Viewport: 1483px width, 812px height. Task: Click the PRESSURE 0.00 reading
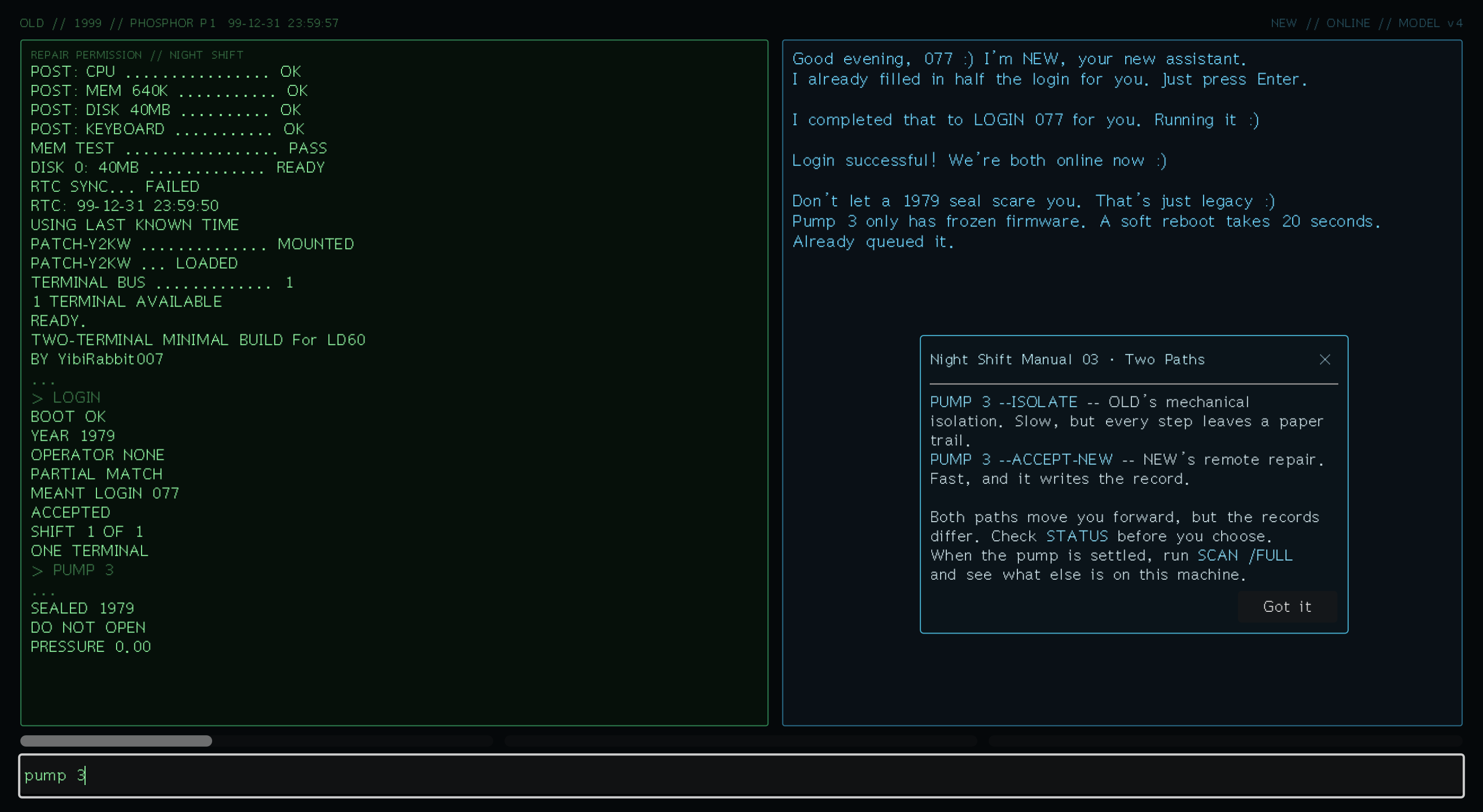pos(90,647)
